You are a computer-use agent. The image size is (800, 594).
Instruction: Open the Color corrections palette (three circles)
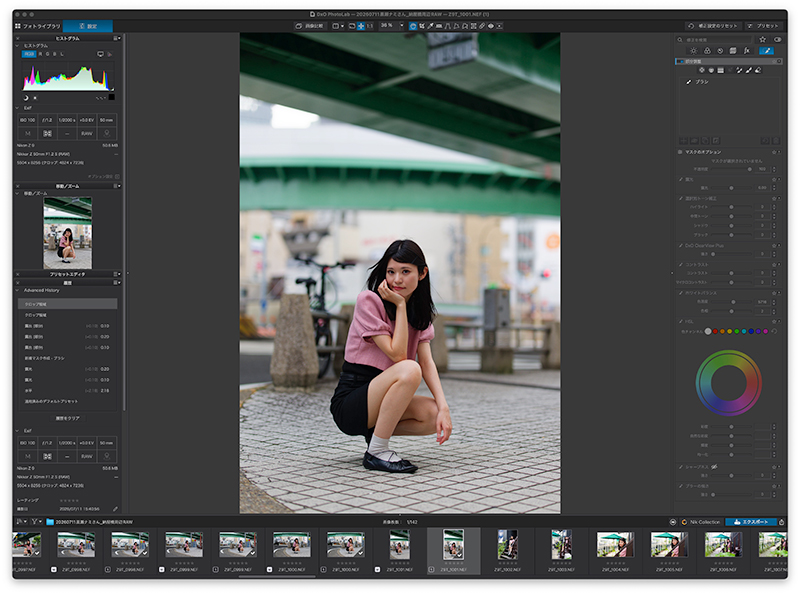[707, 51]
